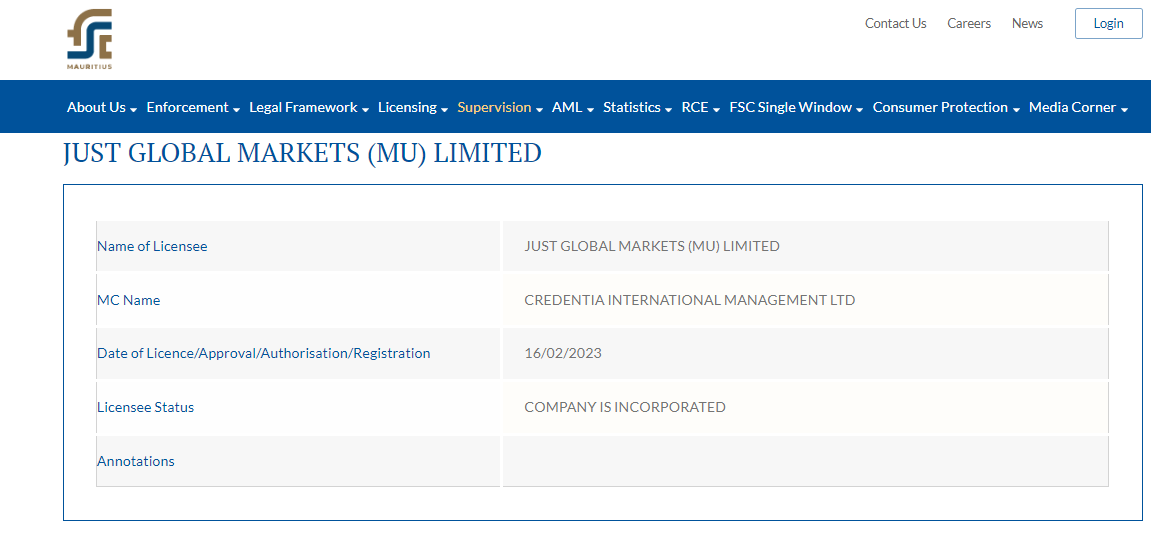1151x540 pixels.
Task: Expand the Media Corner dropdown arrow
Action: click(1125, 109)
